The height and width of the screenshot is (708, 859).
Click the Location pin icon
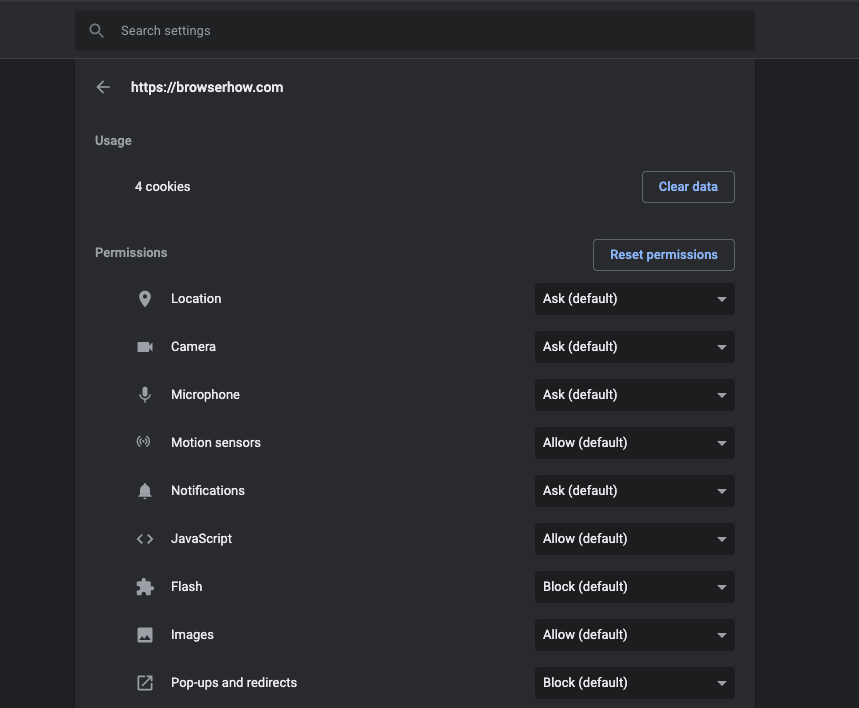[x=145, y=299]
